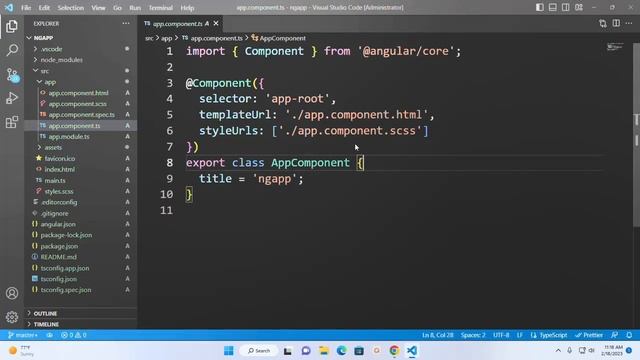Open the Selection menu
Screen dimensions: 640x360
(71, 8)
